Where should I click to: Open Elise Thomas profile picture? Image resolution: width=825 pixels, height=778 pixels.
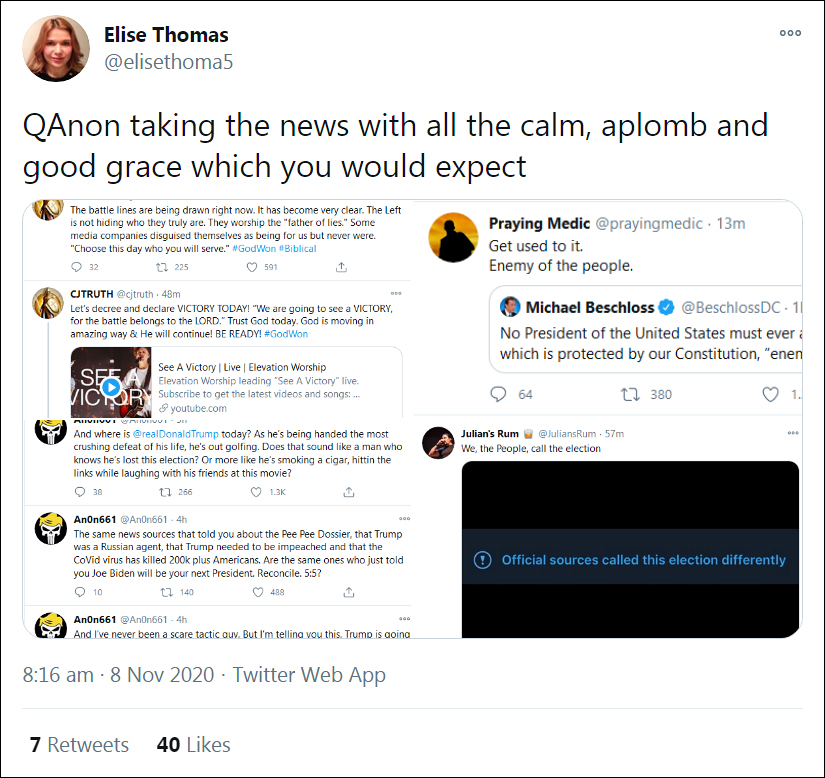(56, 48)
